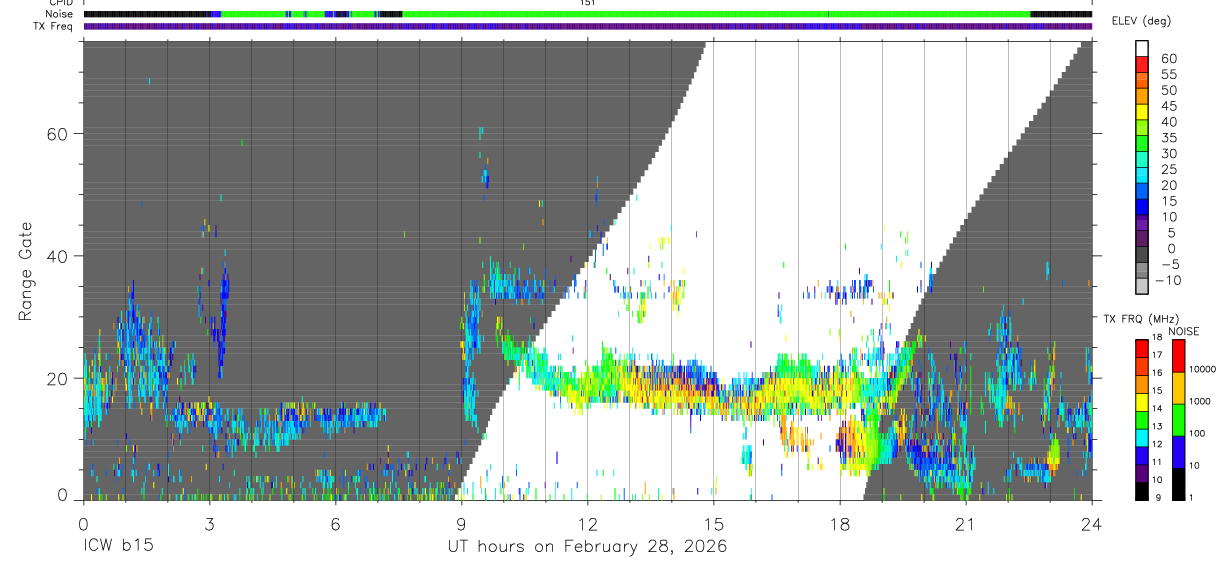Click the blue-purple TX Freq strip bar
The image size is (1228, 567).
click(587, 26)
